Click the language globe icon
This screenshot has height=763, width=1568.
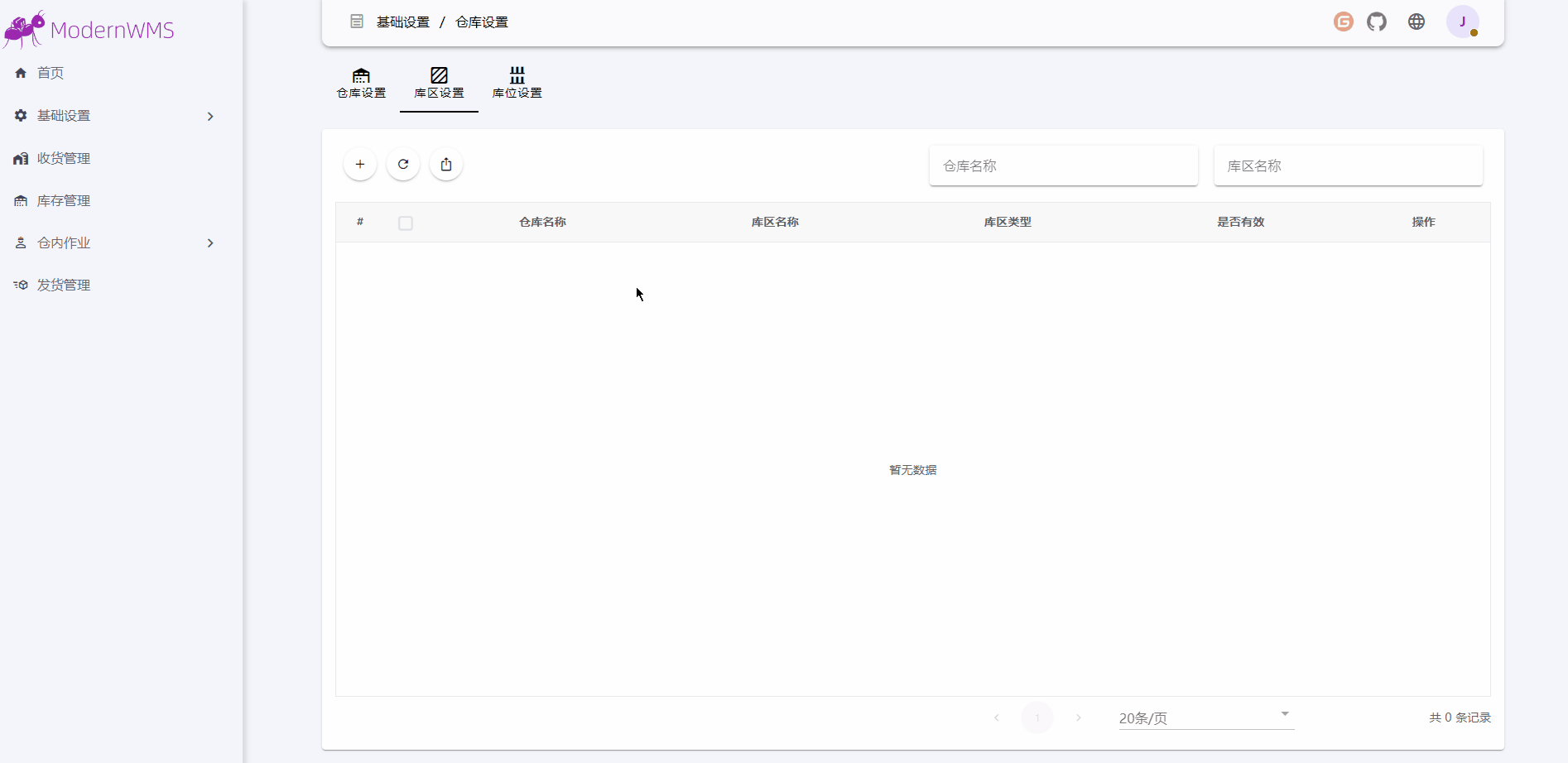[x=1416, y=22]
